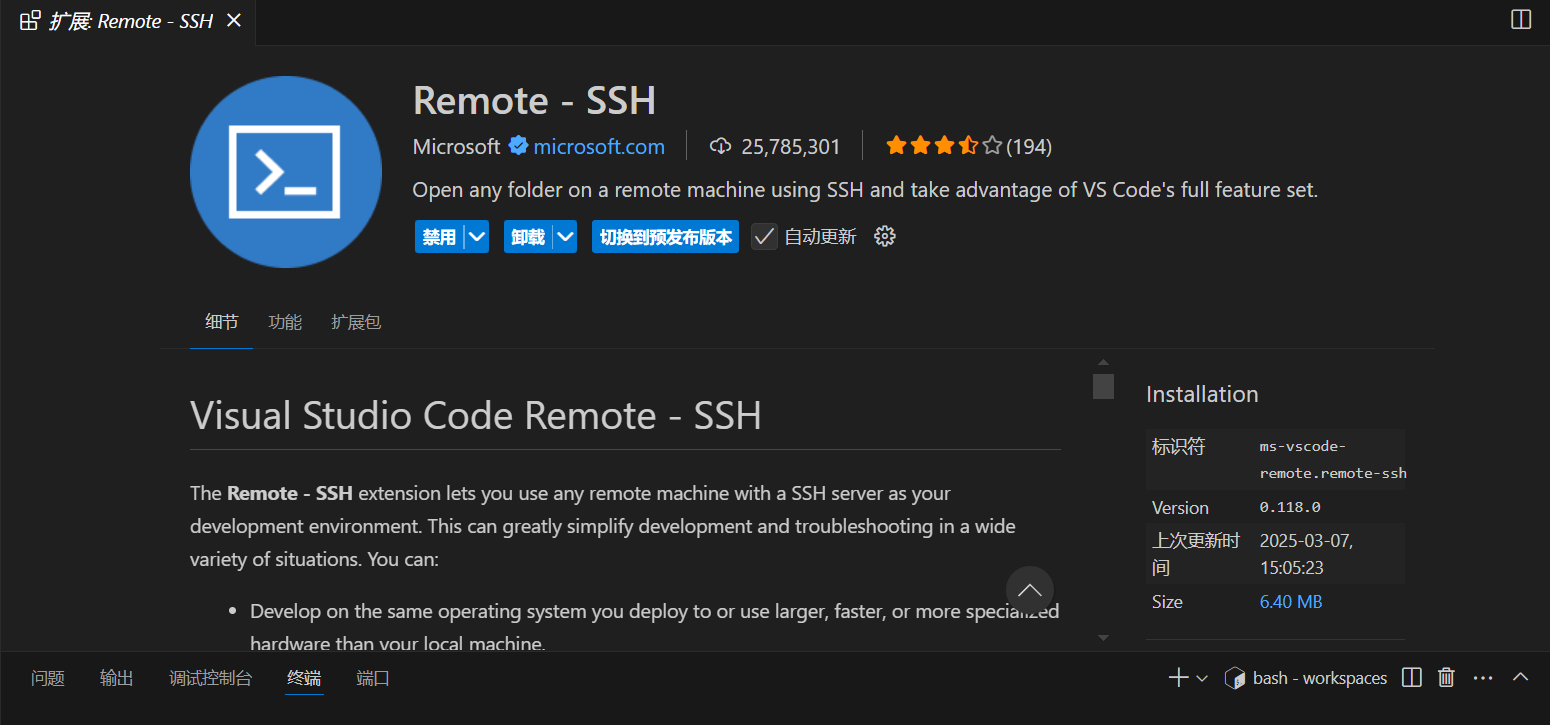Open the new terminal launch profile dropdown
The width and height of the screenshot is (1550, 725).
[1202, 678]
